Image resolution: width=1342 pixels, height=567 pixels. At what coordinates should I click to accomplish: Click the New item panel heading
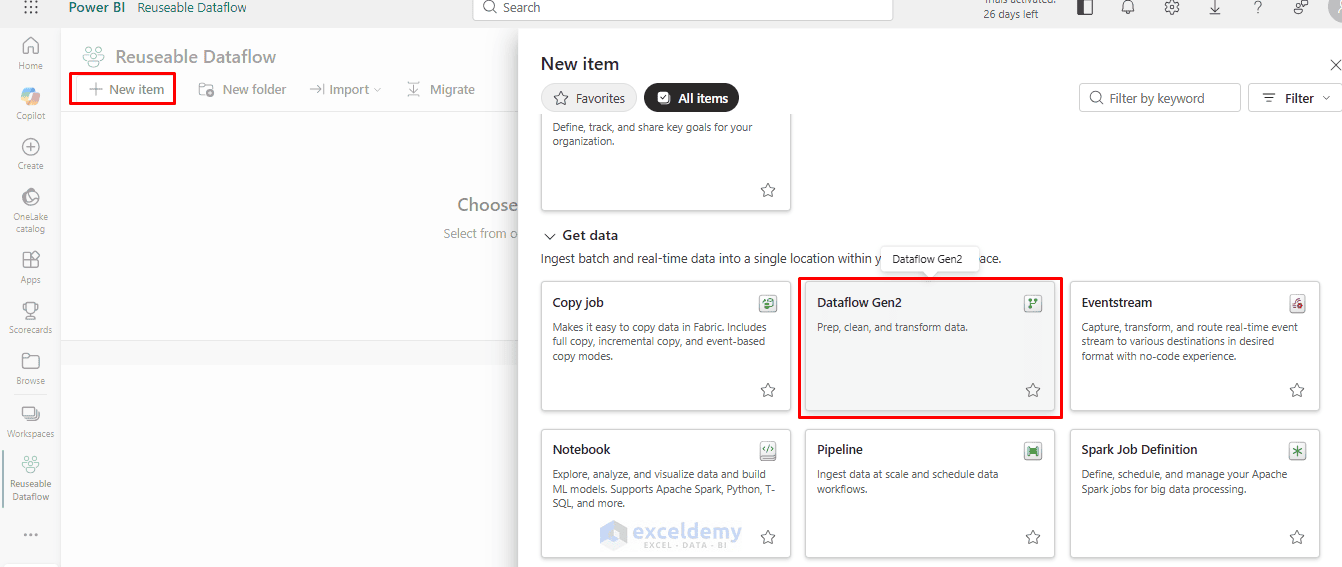tap(580, 64)
